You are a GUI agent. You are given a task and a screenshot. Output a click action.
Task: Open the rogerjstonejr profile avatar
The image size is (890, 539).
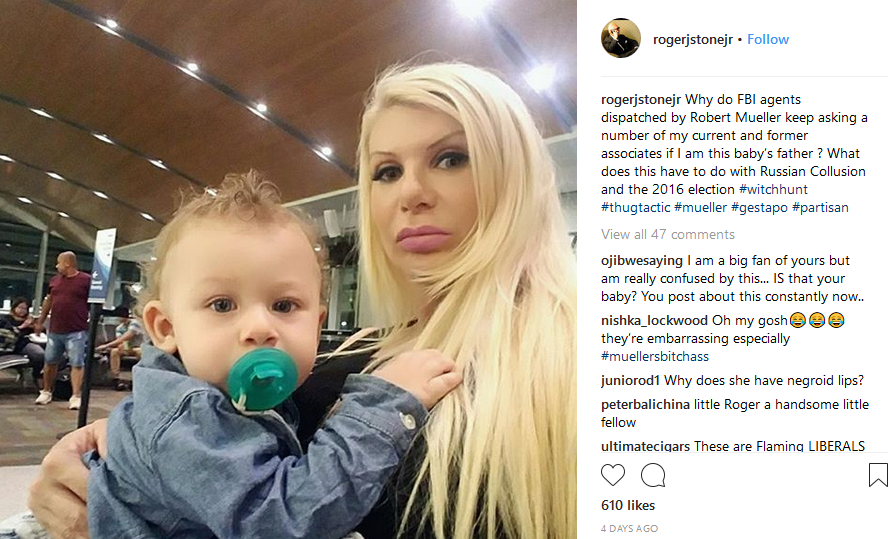coord(621,38)
